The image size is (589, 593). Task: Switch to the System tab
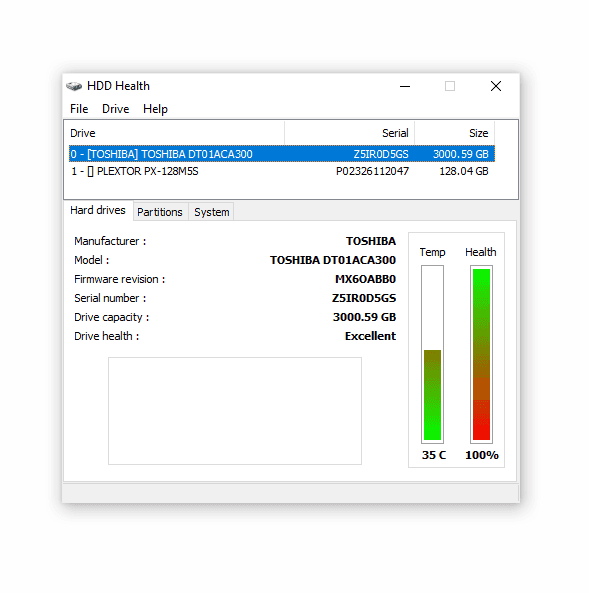[211, 212]
